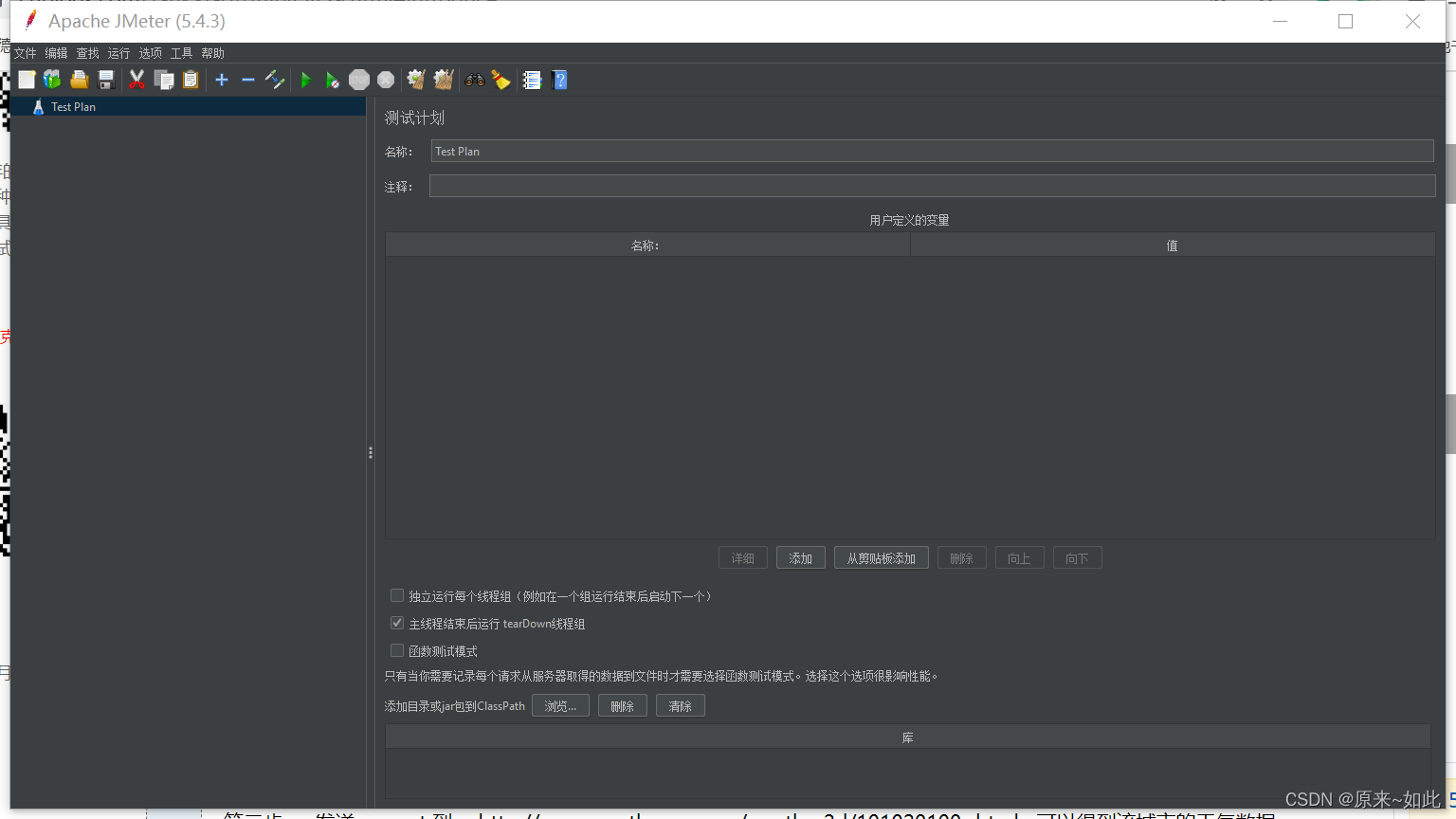Click the 测试计划 heading text
The width and height of the screenshot is (1456, 819).
tap(414, 118)
